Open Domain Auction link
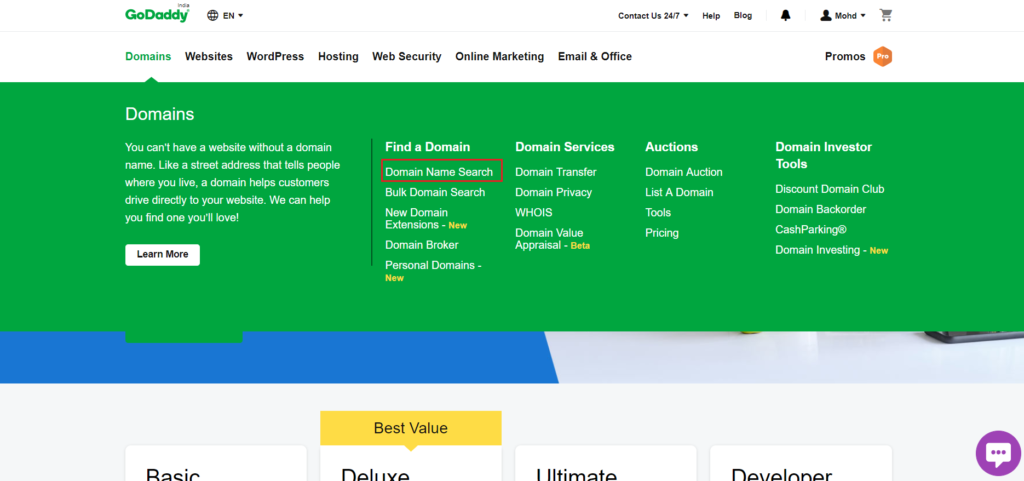 pyautogui.click(x=684, y=172)
